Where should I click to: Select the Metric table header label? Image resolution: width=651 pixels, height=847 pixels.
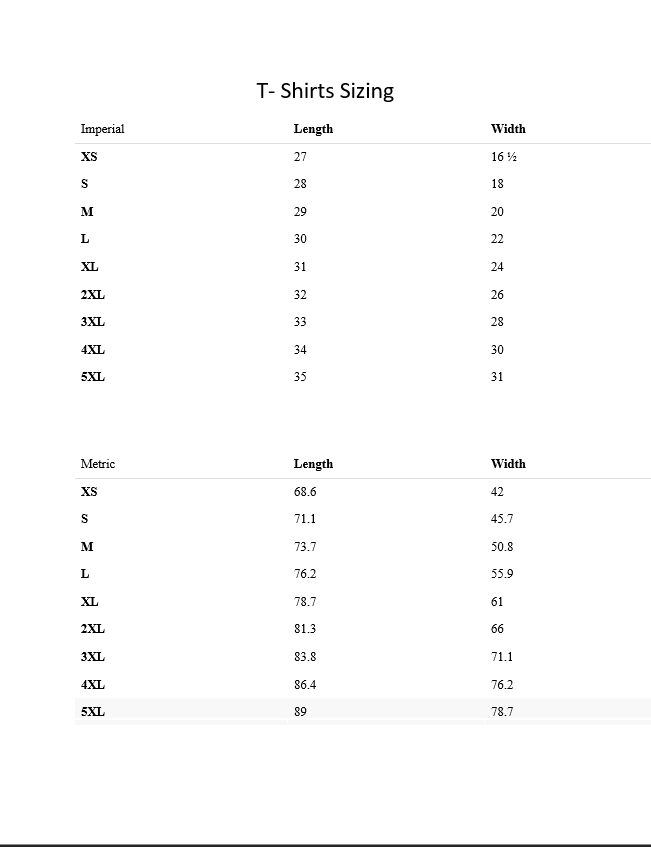[97, 464]
